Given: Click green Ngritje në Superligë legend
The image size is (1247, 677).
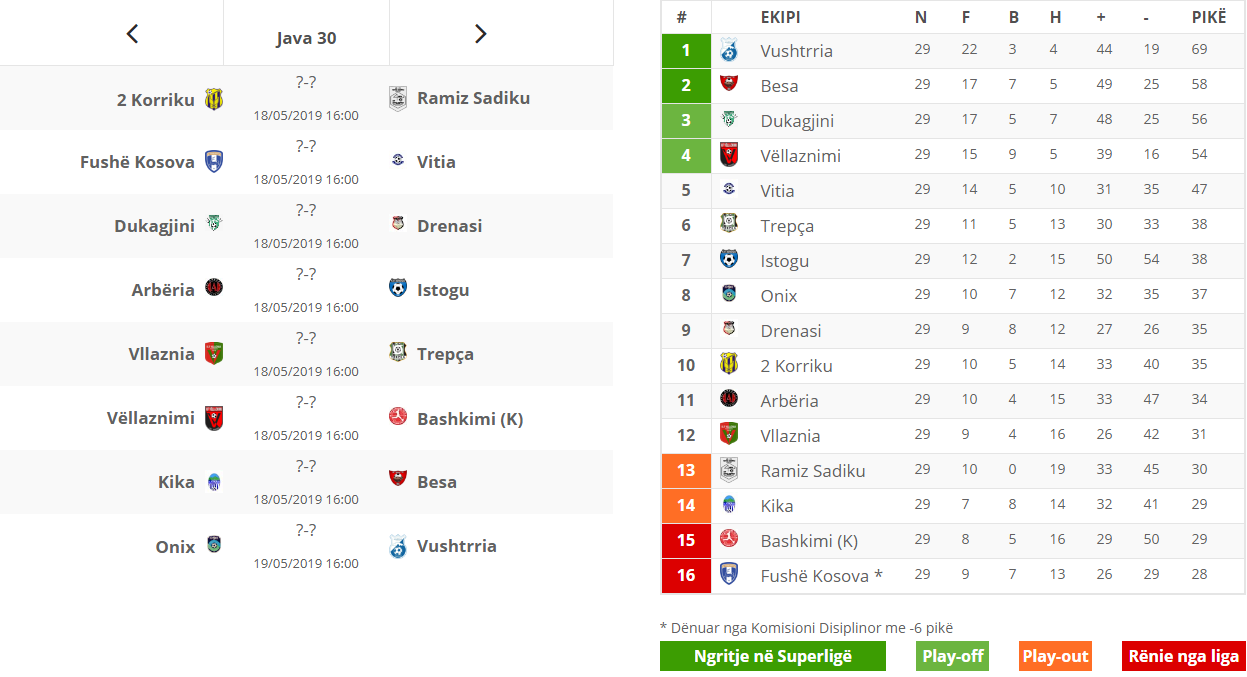Looking at the screenshot, I should pos(773,656).
